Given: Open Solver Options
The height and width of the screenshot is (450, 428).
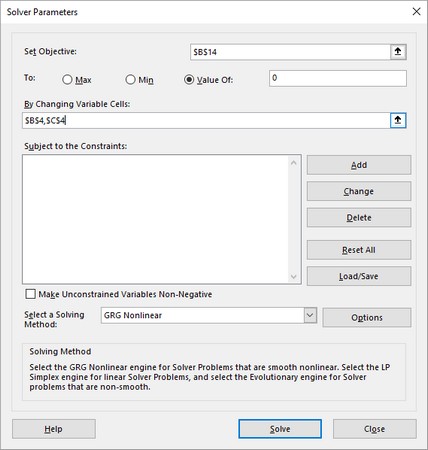Looking at the screenshot, I should click(367, 318).
